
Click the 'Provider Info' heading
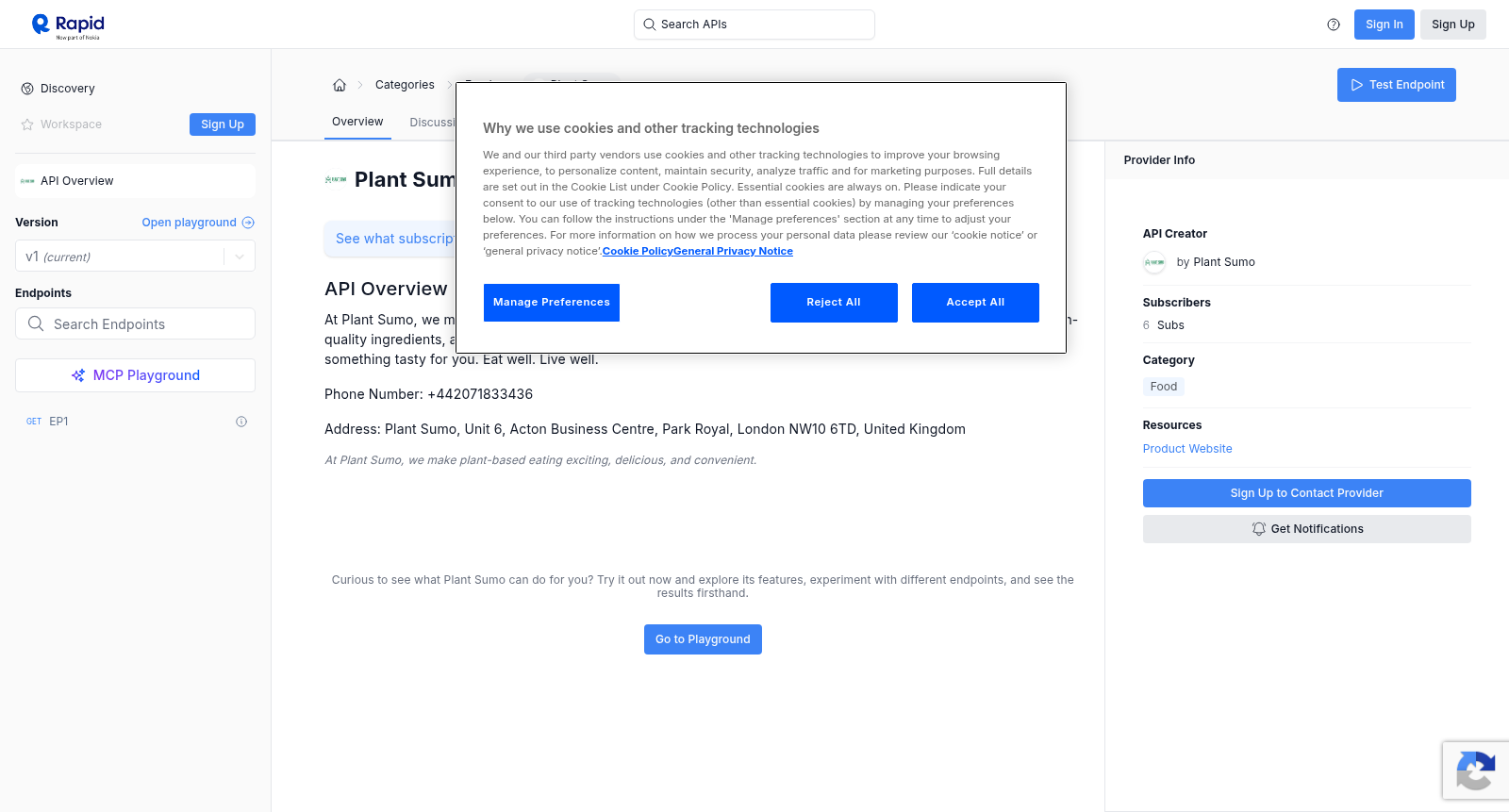point(1159,160)
